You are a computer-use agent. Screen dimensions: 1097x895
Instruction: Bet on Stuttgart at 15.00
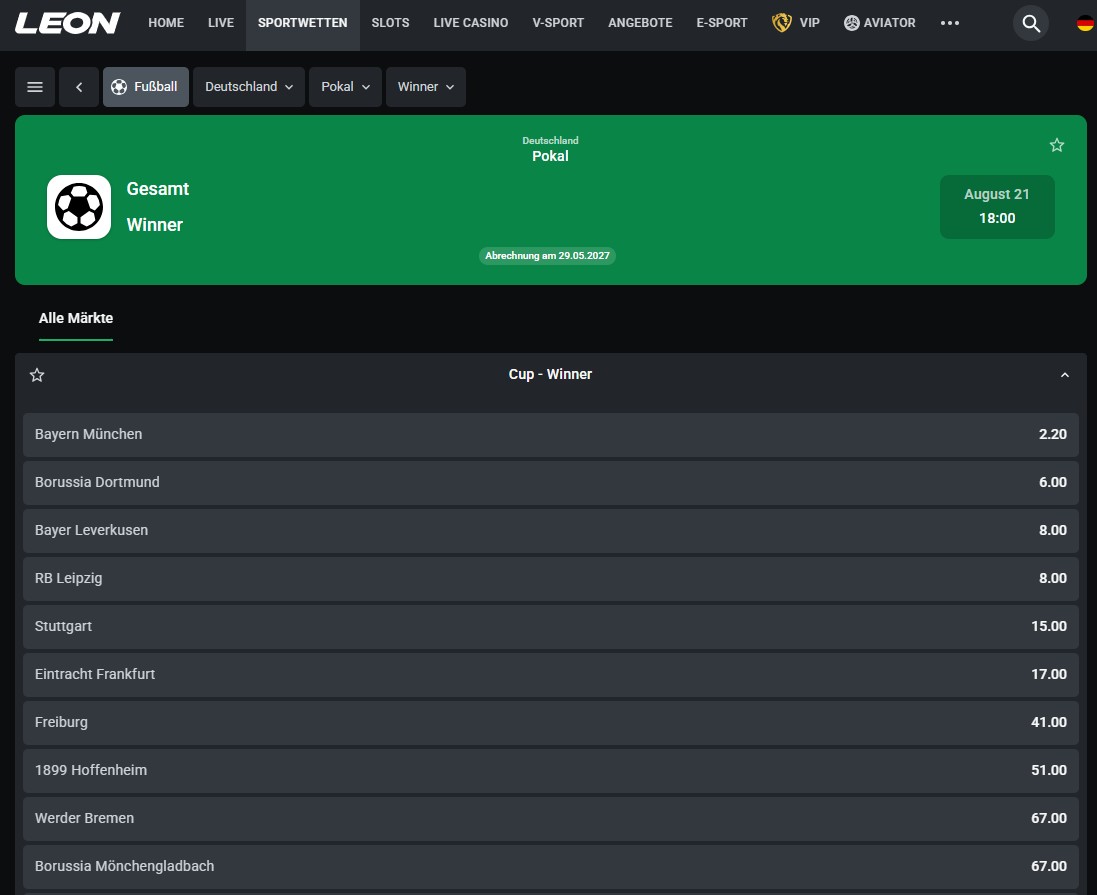(551, 627)
